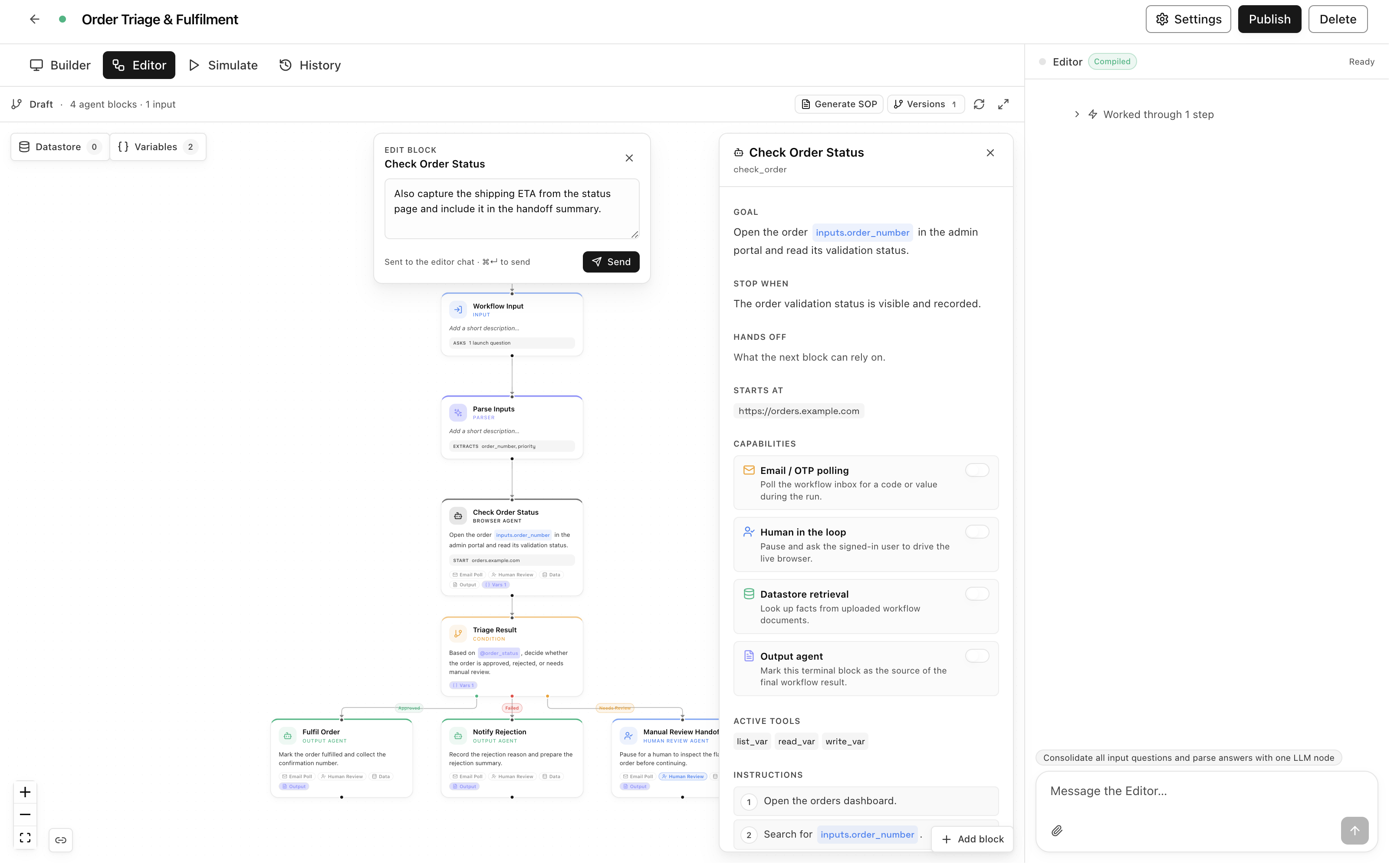Toggle Human in the loop capability
This screenshot has height=868, width=1394.
click(x=980, y=534)
